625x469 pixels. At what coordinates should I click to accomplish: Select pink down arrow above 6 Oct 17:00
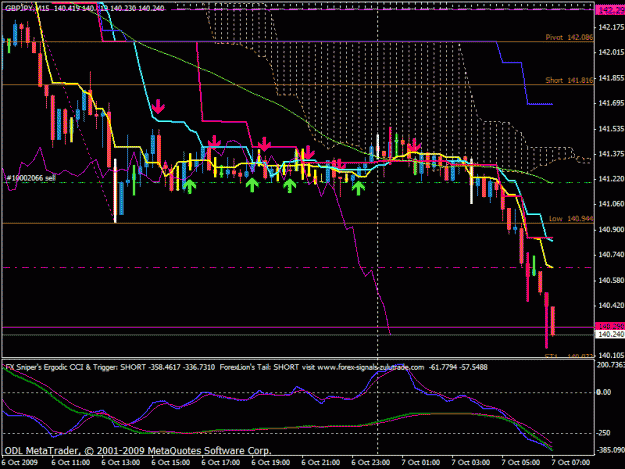[x=214, y=141]
